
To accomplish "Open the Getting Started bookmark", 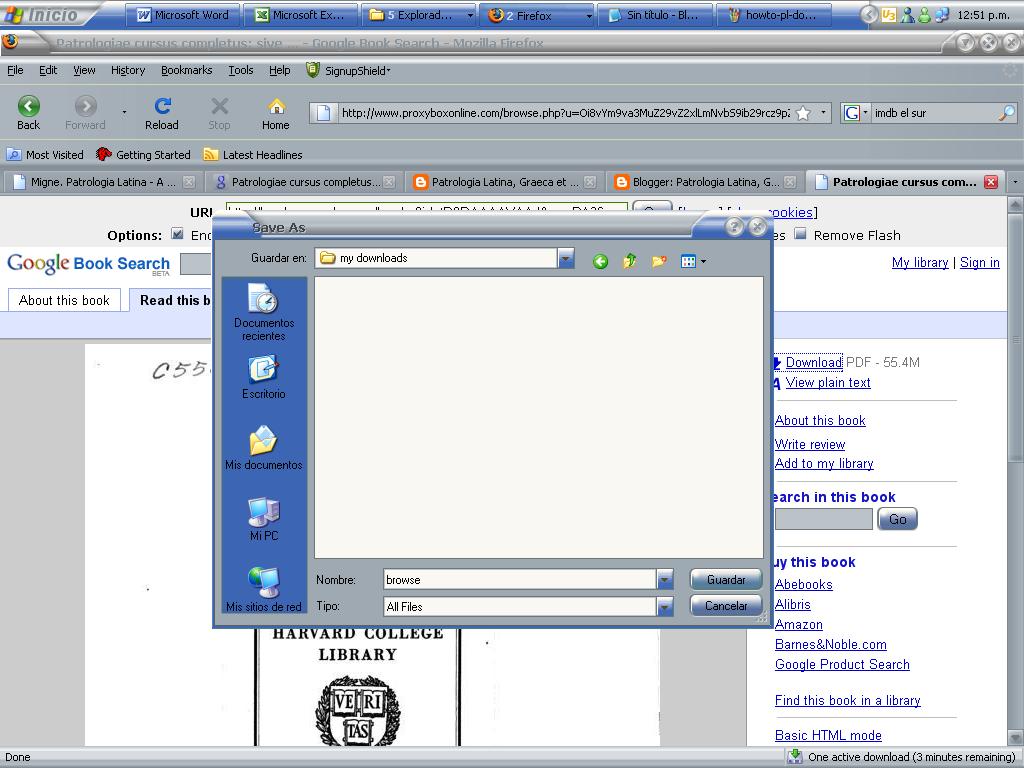I will coord(143,155).
